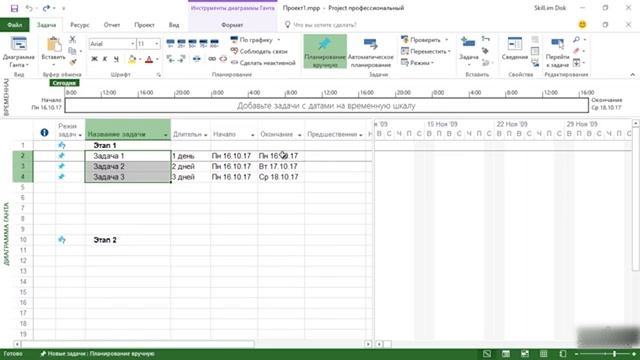
Task: Switch to the Вид ribbon tab
Action: [x=174, y=25]
